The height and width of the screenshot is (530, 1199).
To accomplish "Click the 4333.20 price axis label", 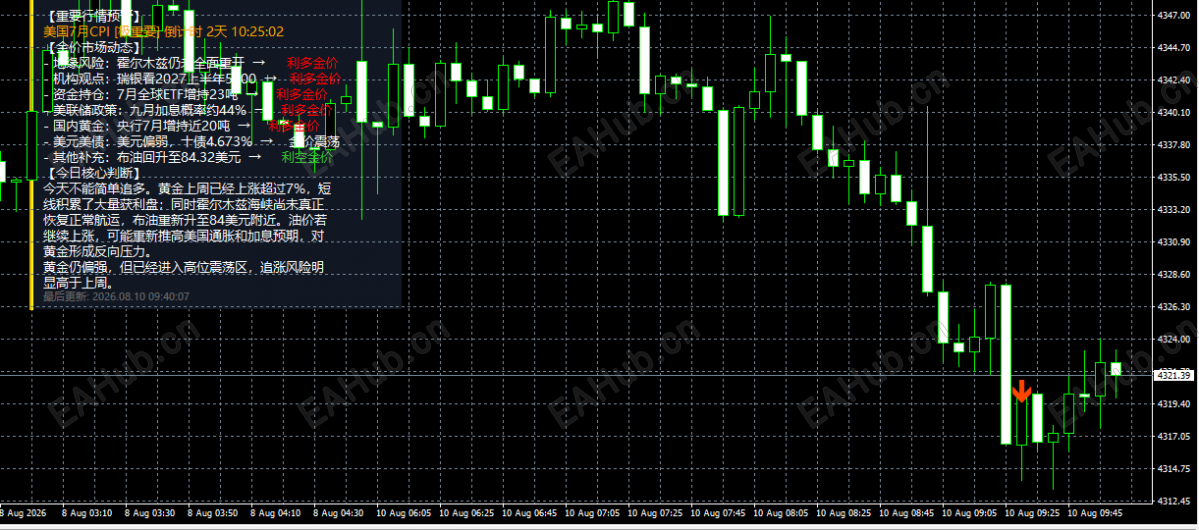I will 1175,210.
